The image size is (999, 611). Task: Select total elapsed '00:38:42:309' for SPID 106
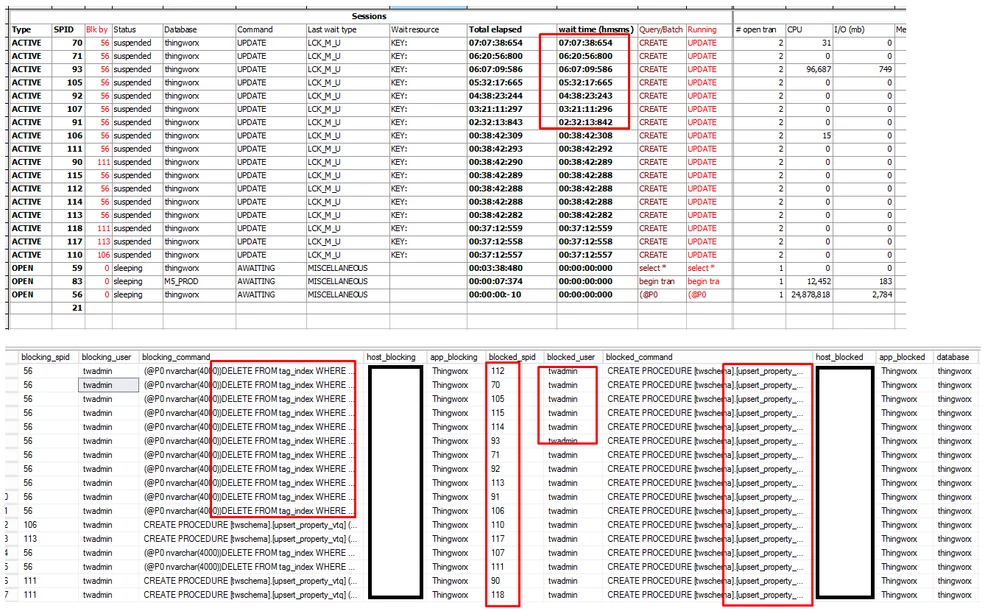496,135
